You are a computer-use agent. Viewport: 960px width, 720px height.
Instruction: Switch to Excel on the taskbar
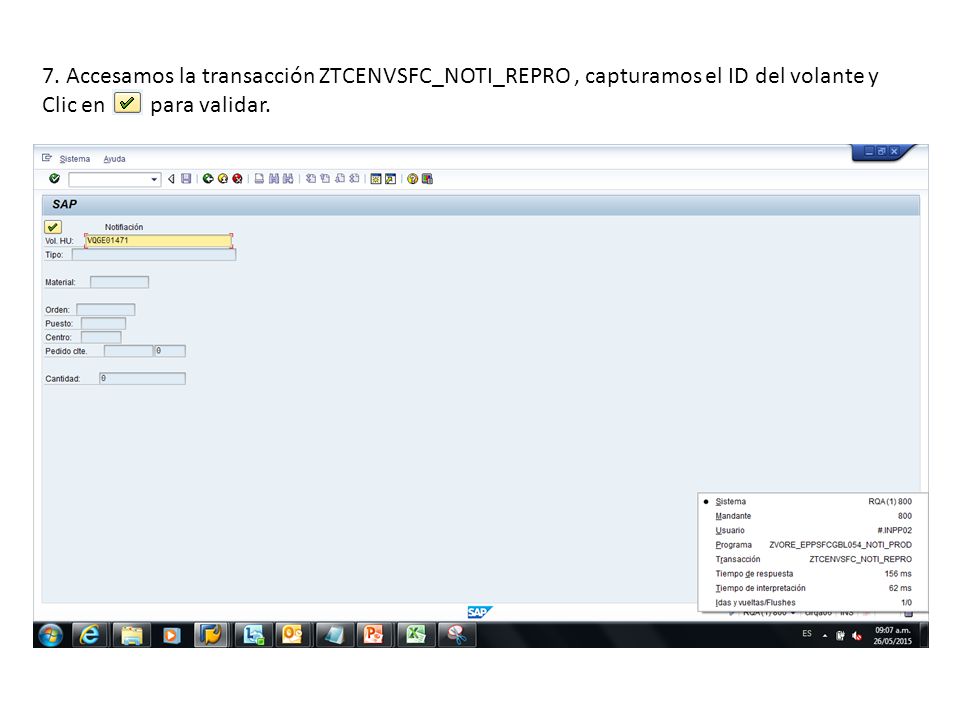click(x=416, y=636)
